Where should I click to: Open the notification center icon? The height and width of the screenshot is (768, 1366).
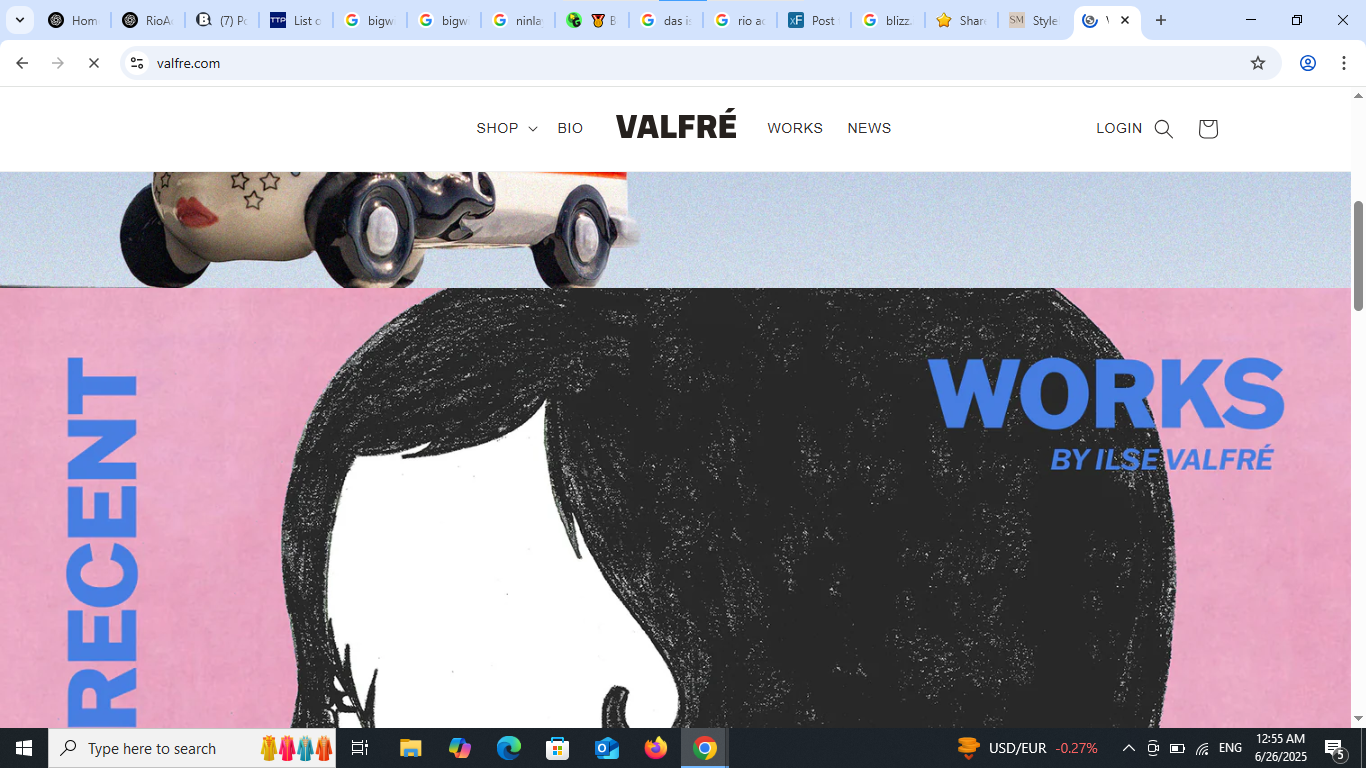(1334, 748)
